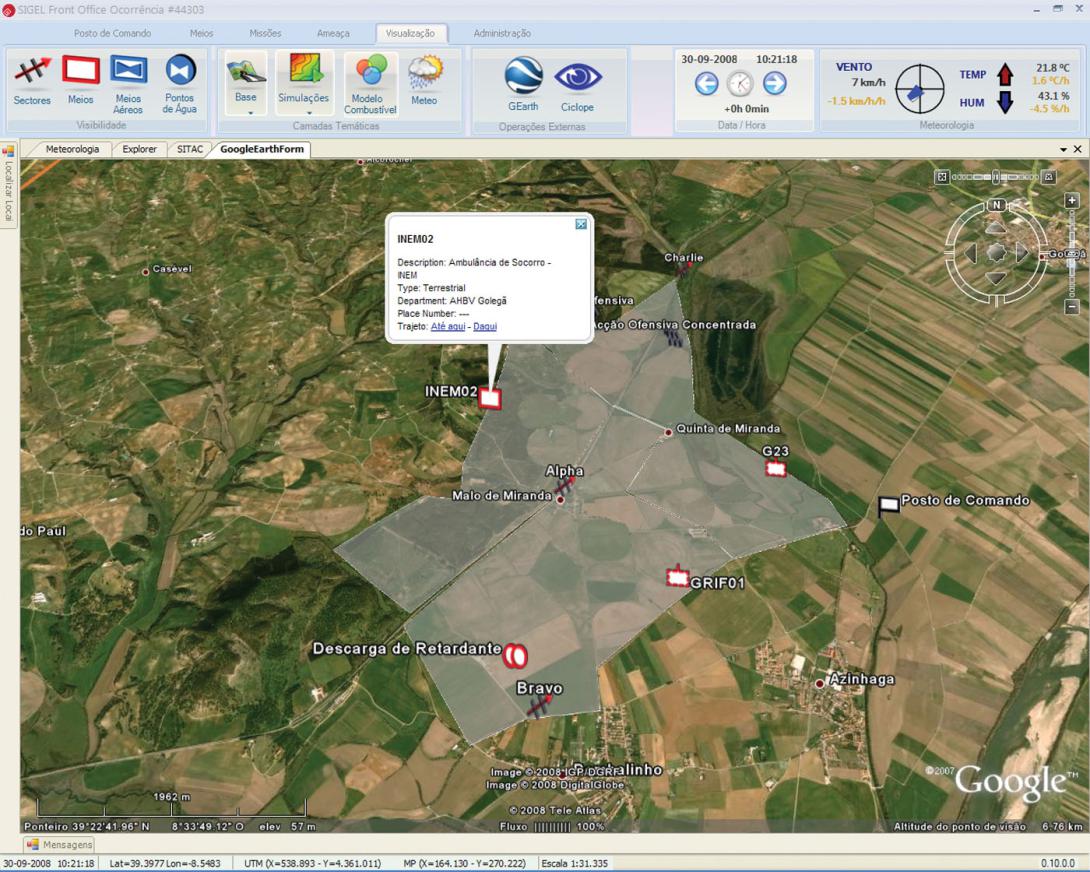
Task: Open the document tab list dropdown
Action: click(1064, 150)
